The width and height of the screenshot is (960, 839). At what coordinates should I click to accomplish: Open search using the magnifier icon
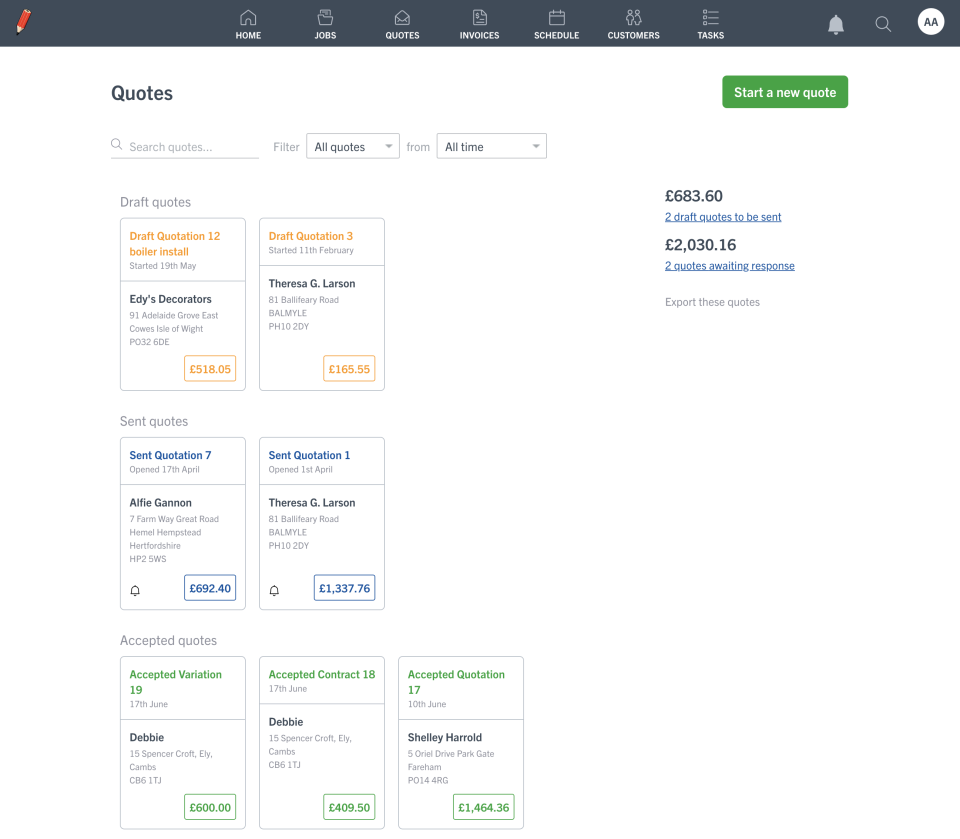click(882, 23)
